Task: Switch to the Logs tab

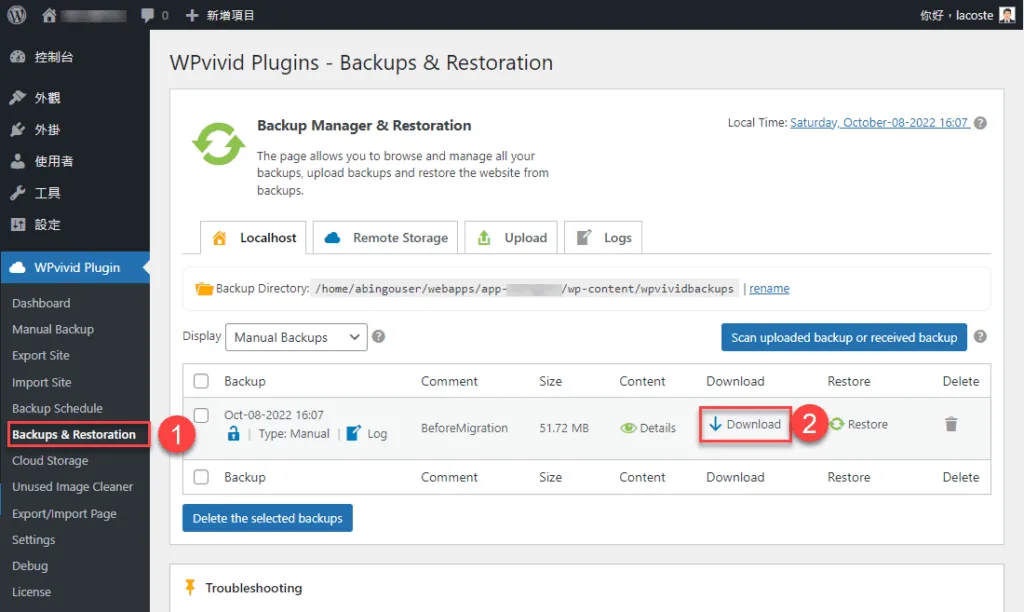Action: tap(603, 238)
